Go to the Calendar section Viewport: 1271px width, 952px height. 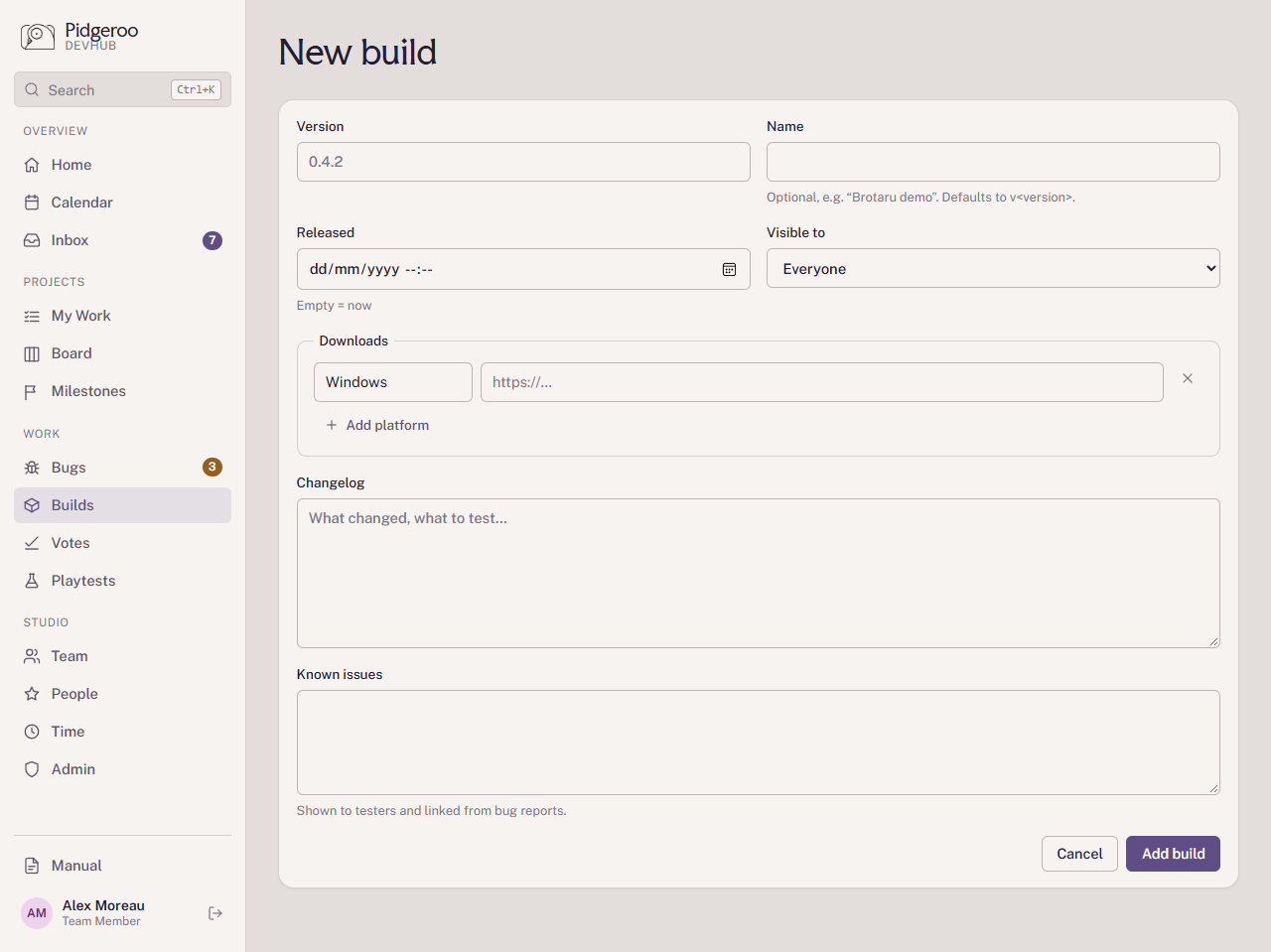click(122, 203)
